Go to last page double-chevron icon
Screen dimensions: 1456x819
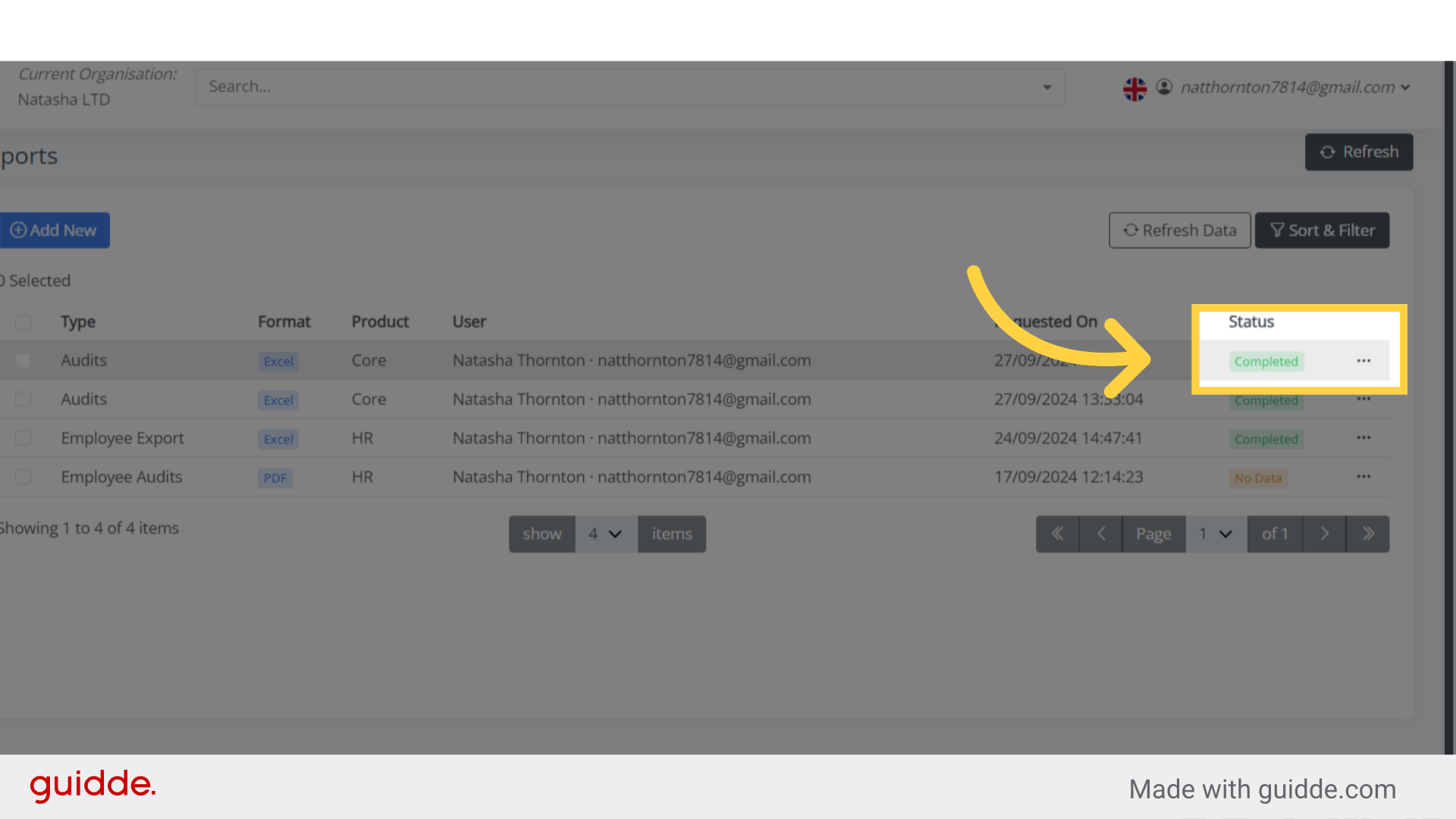point(1368,534)
